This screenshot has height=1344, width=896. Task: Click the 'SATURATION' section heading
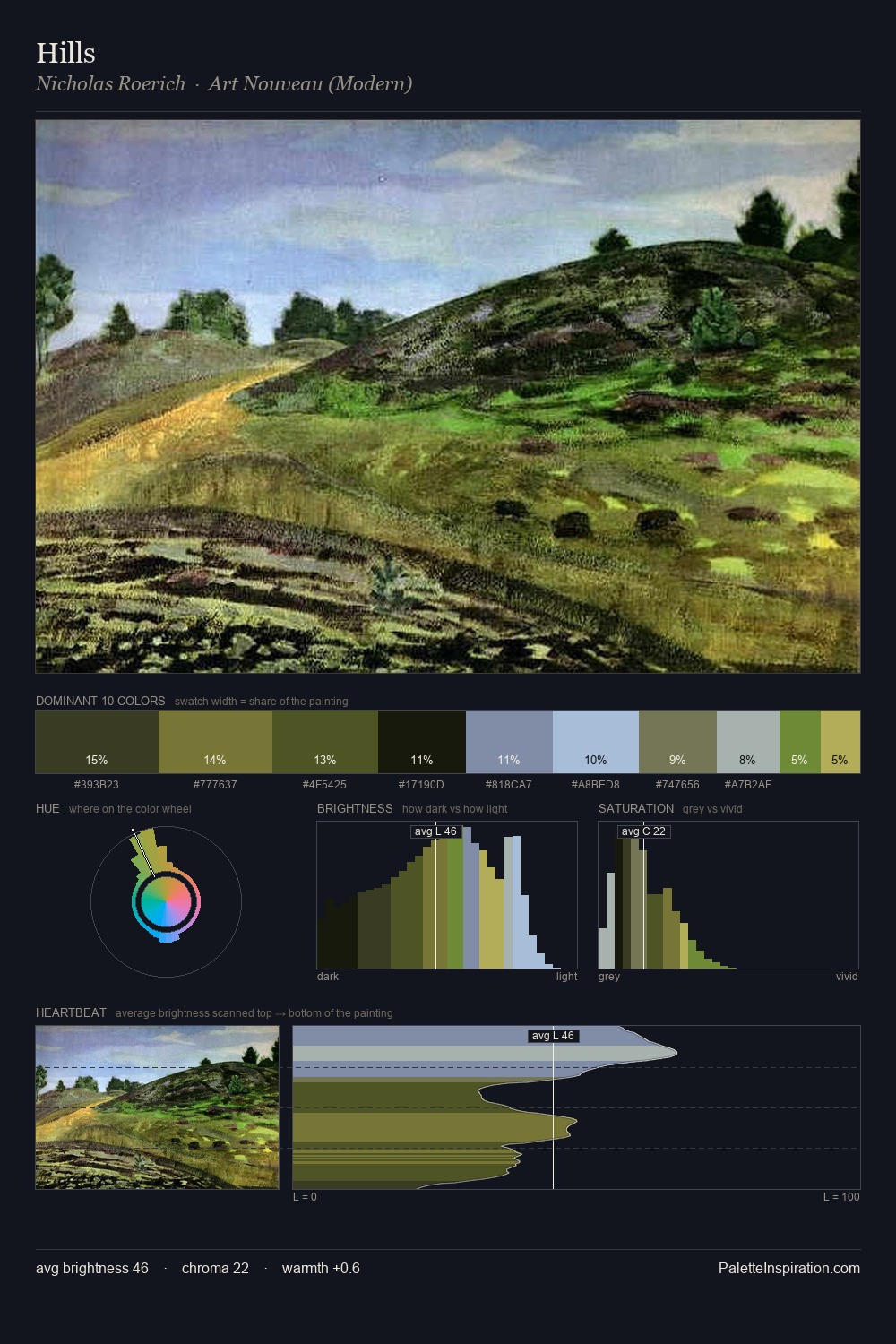click(x=636, y=808)
